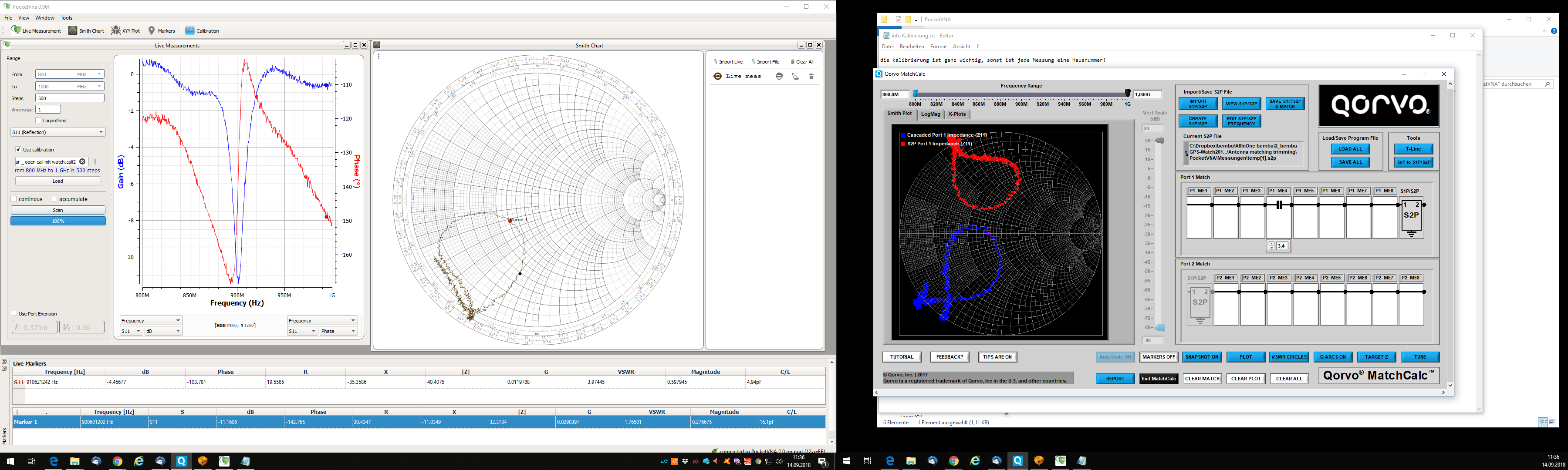Screen dimensions: 1568x470
Task: Select the Marker 1 row in markers table
Action: pyautogui.click(x=419, y=422)
